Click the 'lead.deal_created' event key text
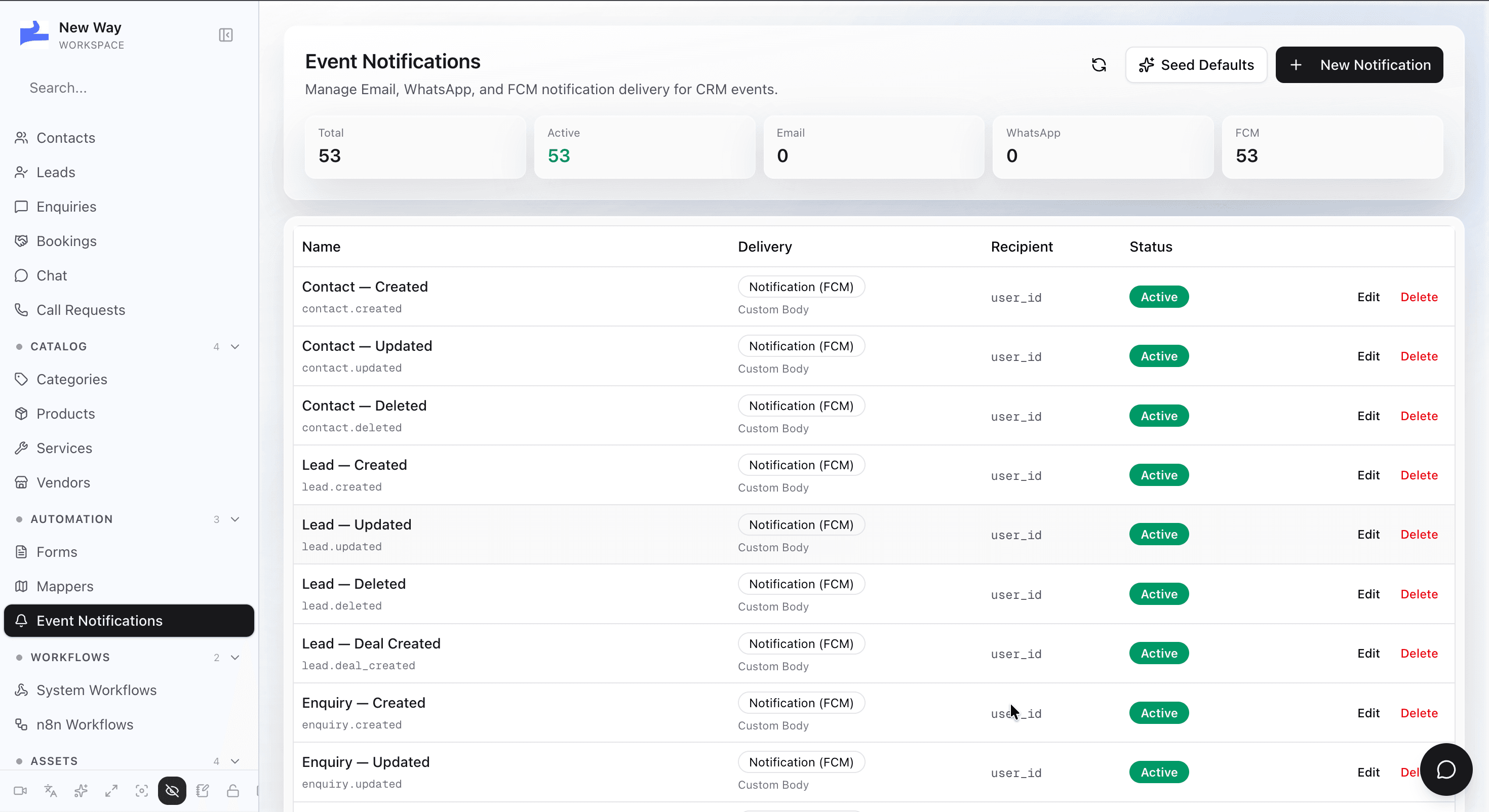 [x=359, y=666]
